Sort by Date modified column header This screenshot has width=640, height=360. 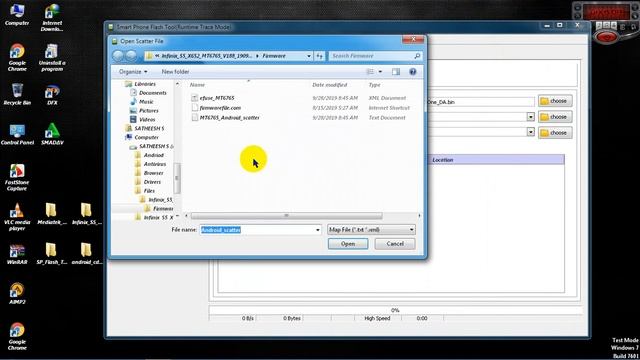(x=330, y=85)
